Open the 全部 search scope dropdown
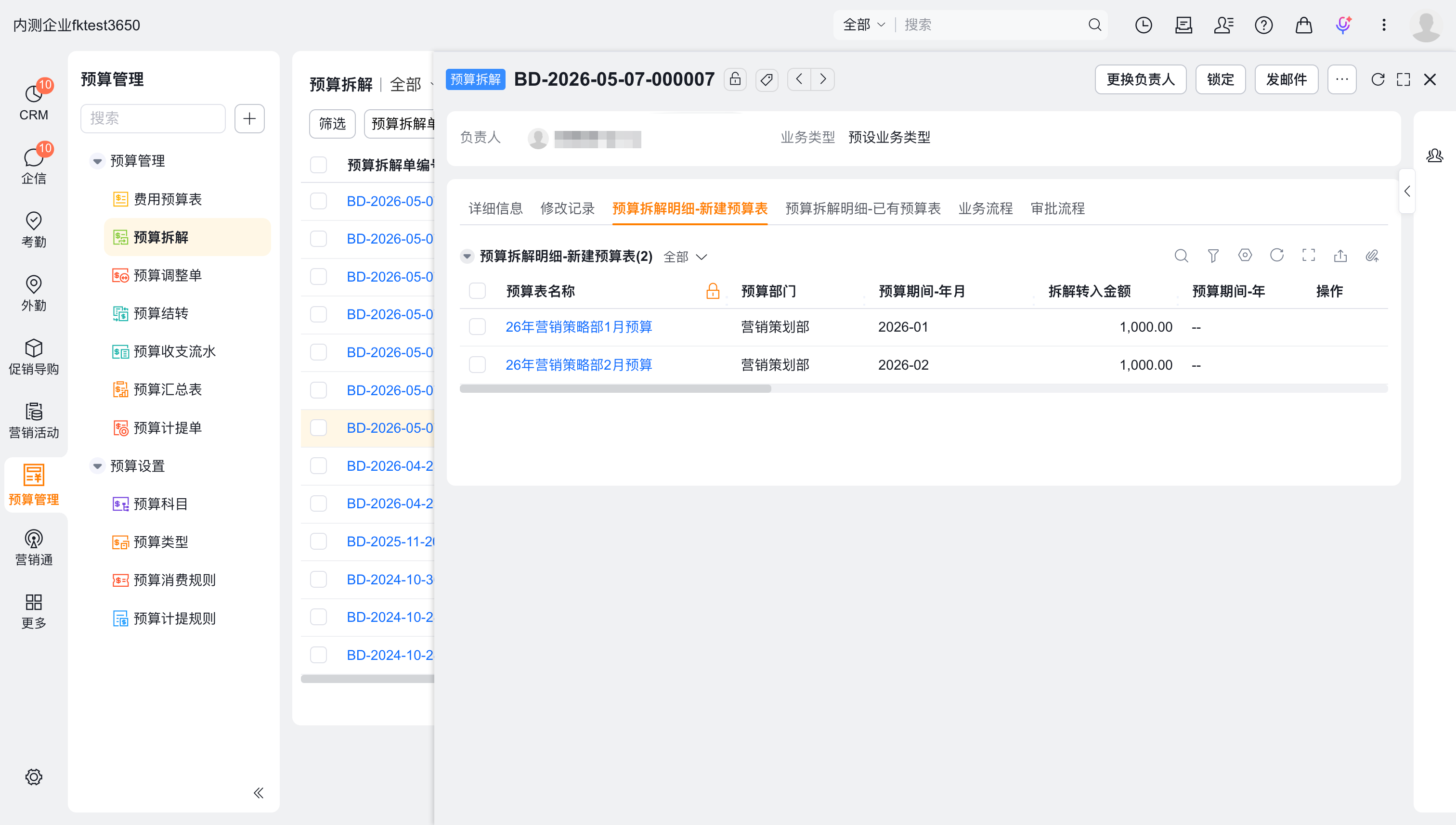 tap(864, 25)
